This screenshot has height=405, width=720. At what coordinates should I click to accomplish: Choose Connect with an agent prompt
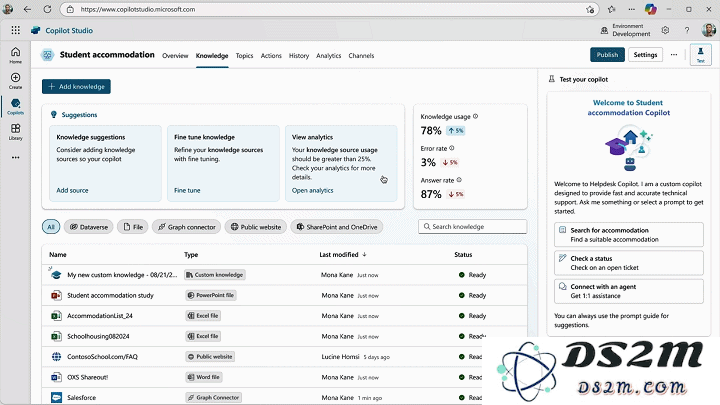(x=629, y=291)
